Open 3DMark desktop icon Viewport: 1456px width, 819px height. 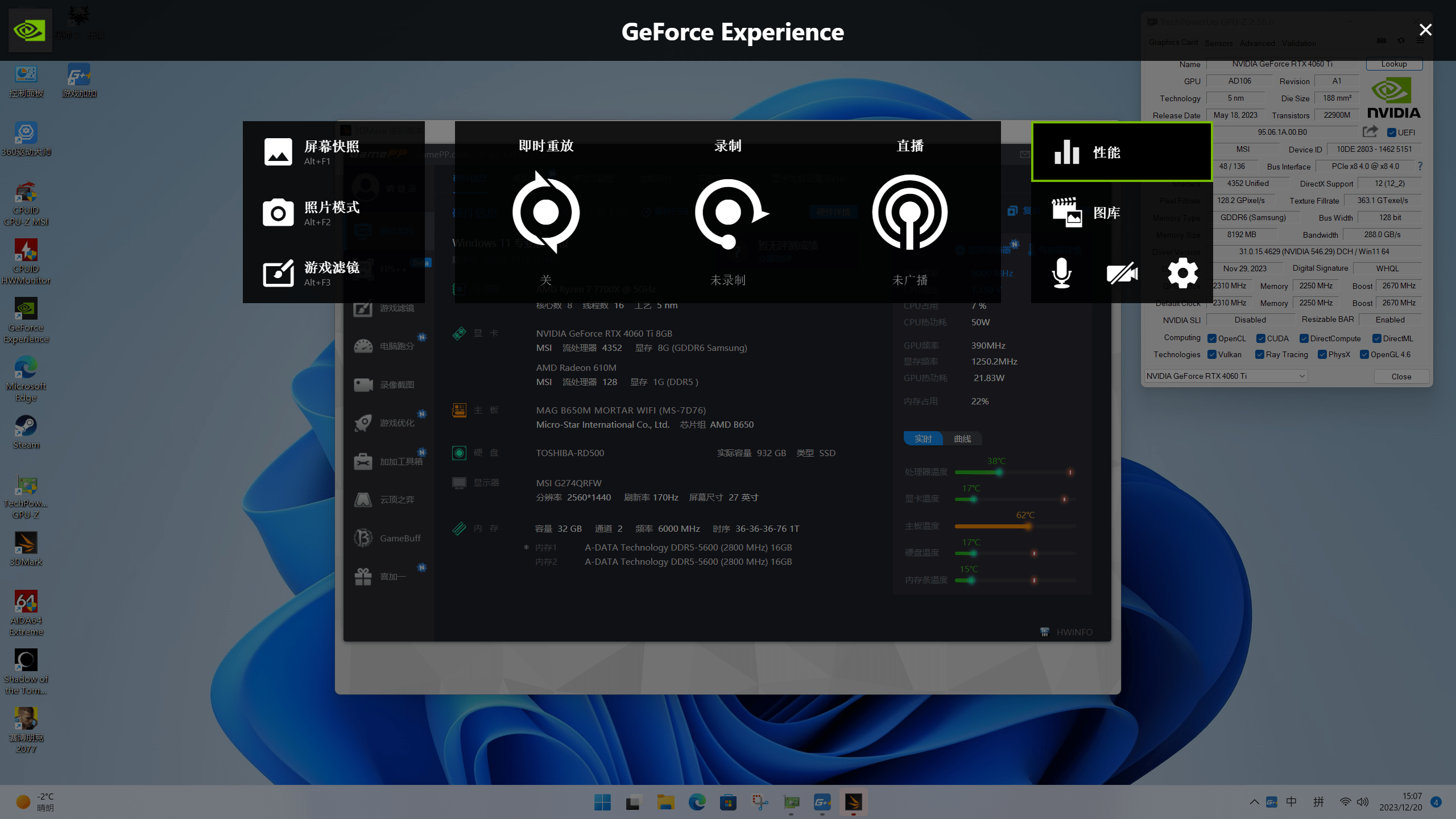pos(26,549)
